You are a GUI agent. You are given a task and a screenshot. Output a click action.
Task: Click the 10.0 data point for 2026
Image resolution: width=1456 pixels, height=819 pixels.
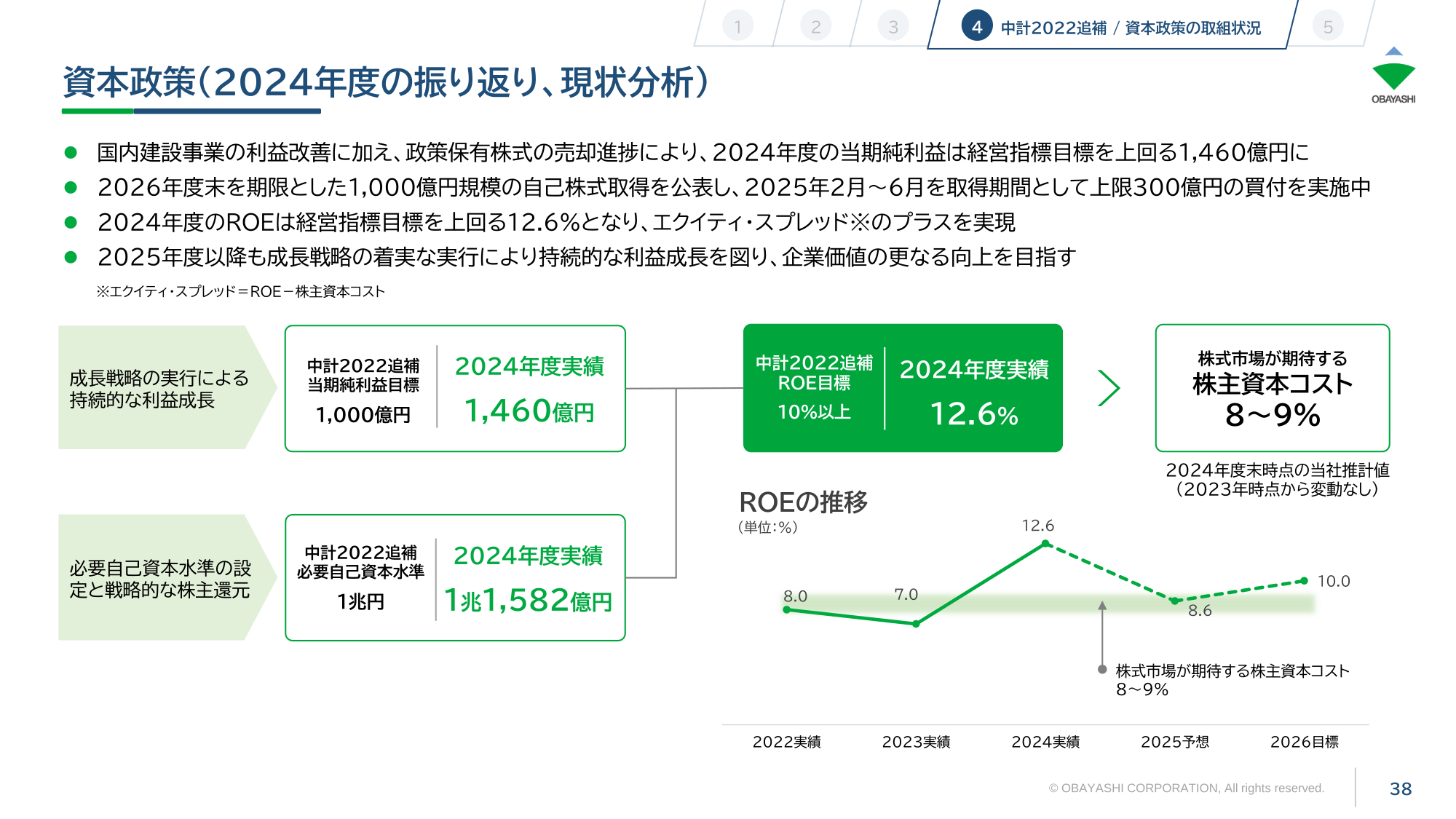1304,581
